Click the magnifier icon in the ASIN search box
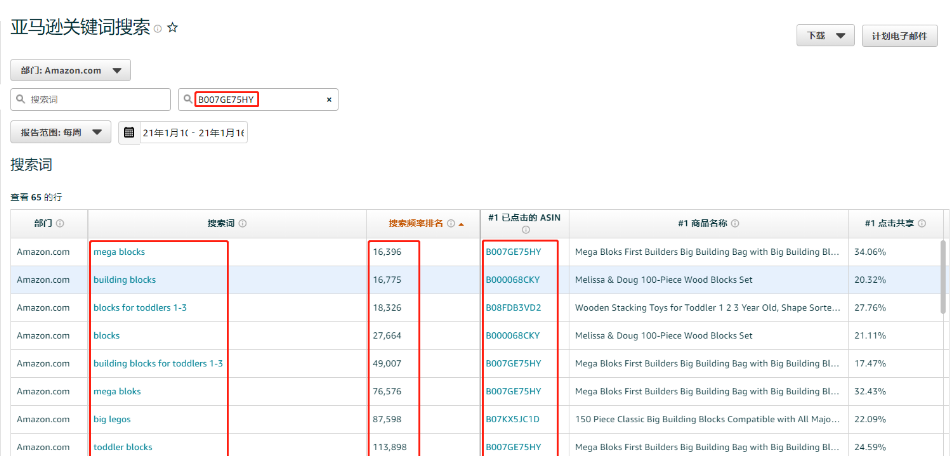950x456 pixels. pos(188,100)
